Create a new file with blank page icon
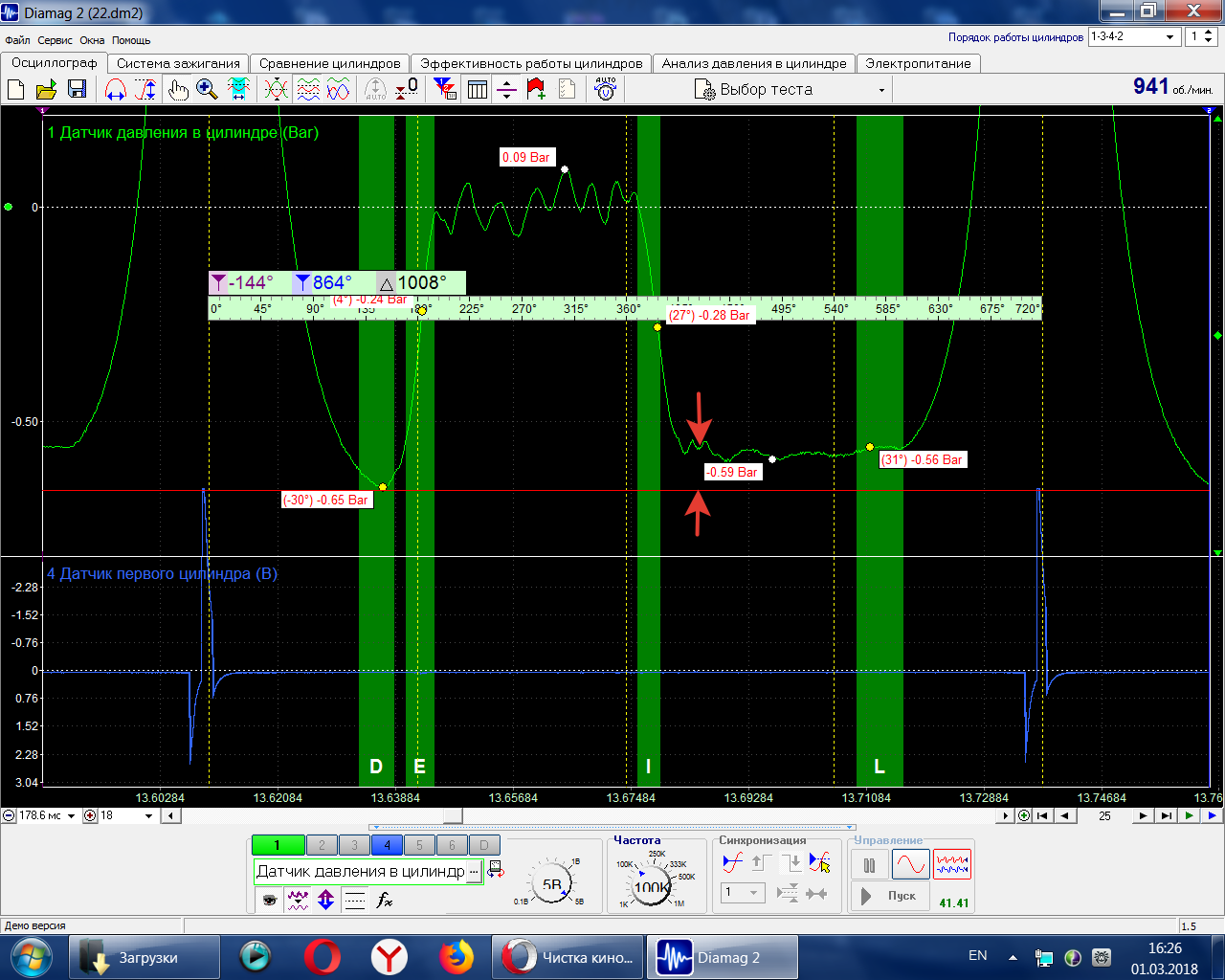Viewport: 1225px width, 980px height. [x=16, y=89]
